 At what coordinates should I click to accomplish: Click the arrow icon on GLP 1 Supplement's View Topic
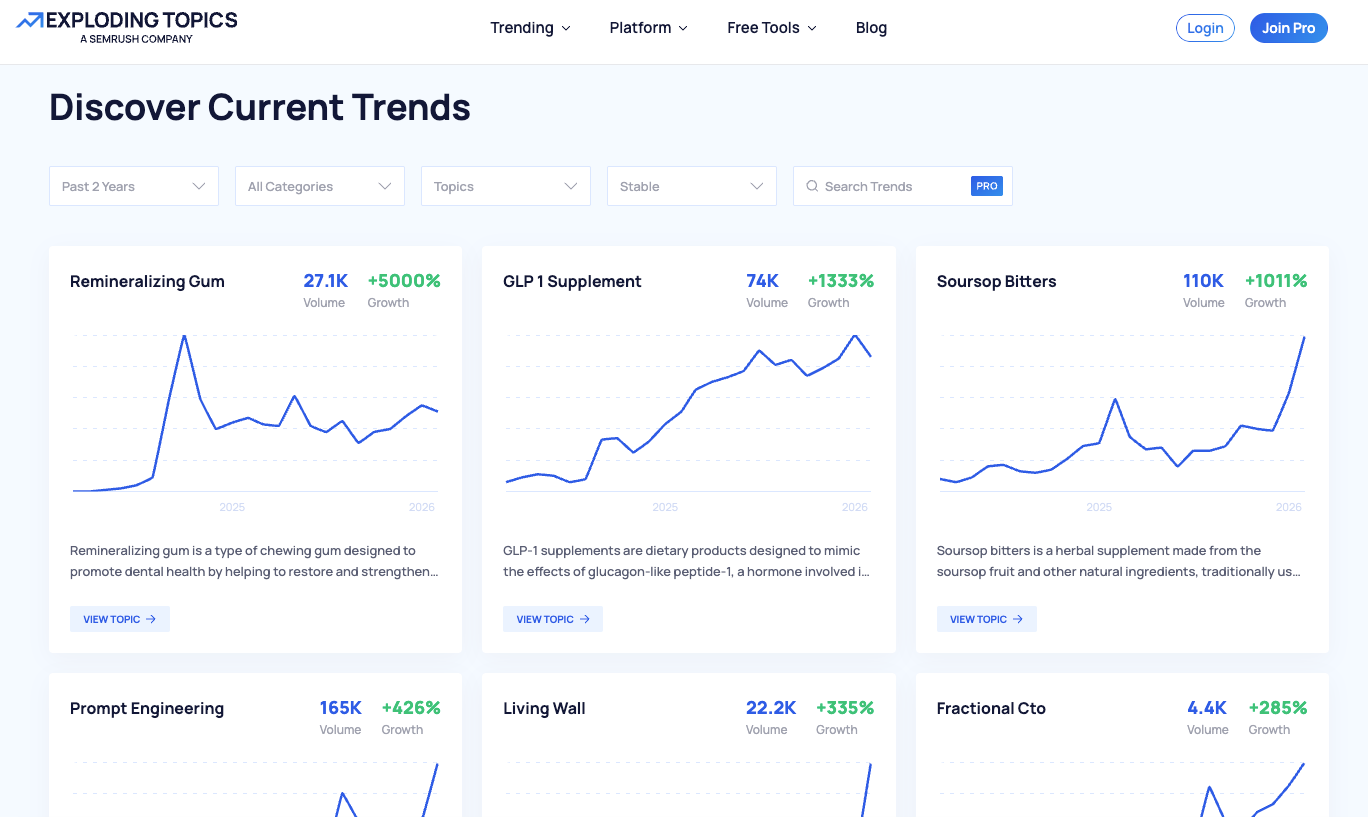coord(585,619)
